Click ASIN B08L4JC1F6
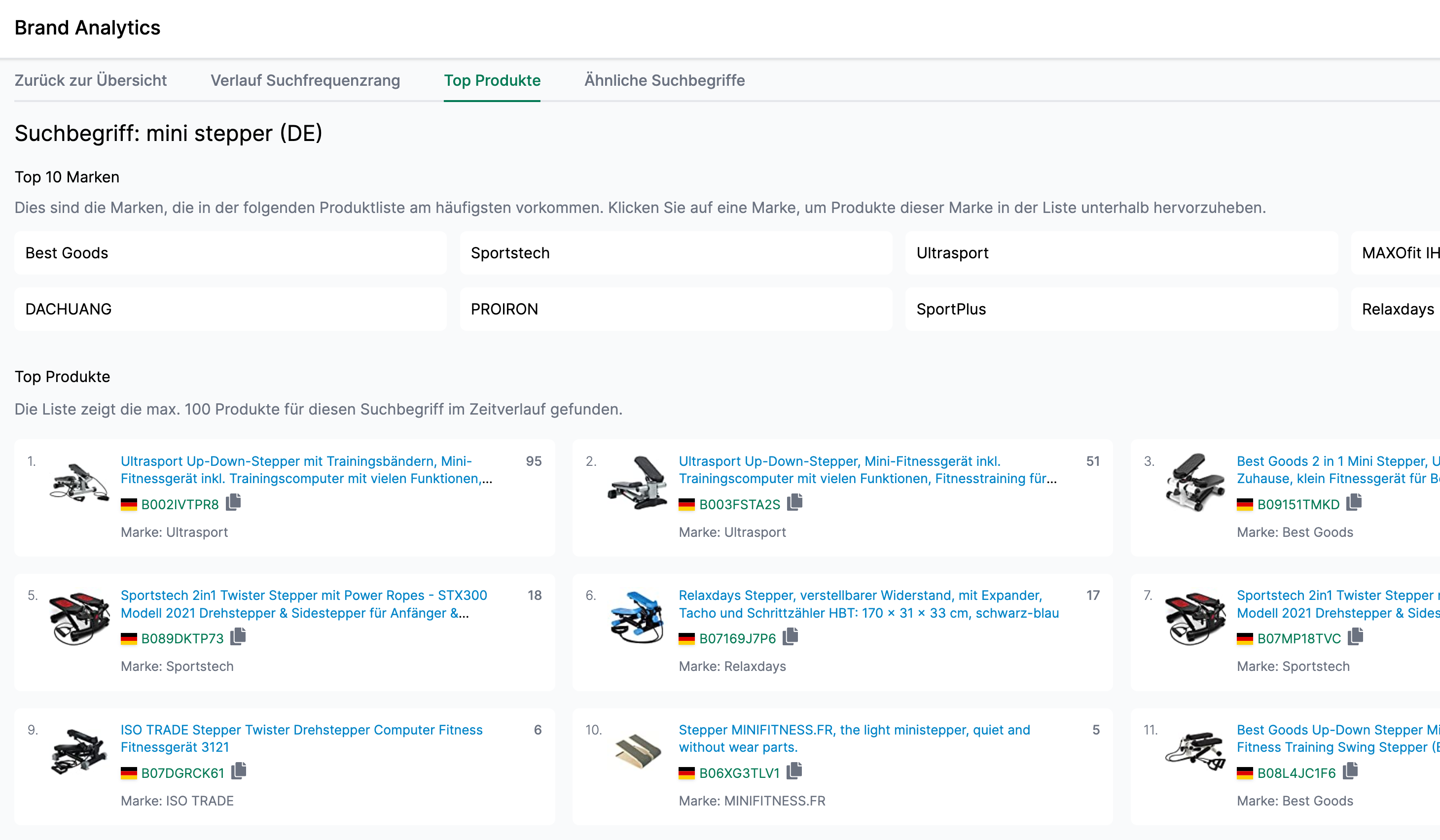The image size is (1440, 840). click(1296, 774)
